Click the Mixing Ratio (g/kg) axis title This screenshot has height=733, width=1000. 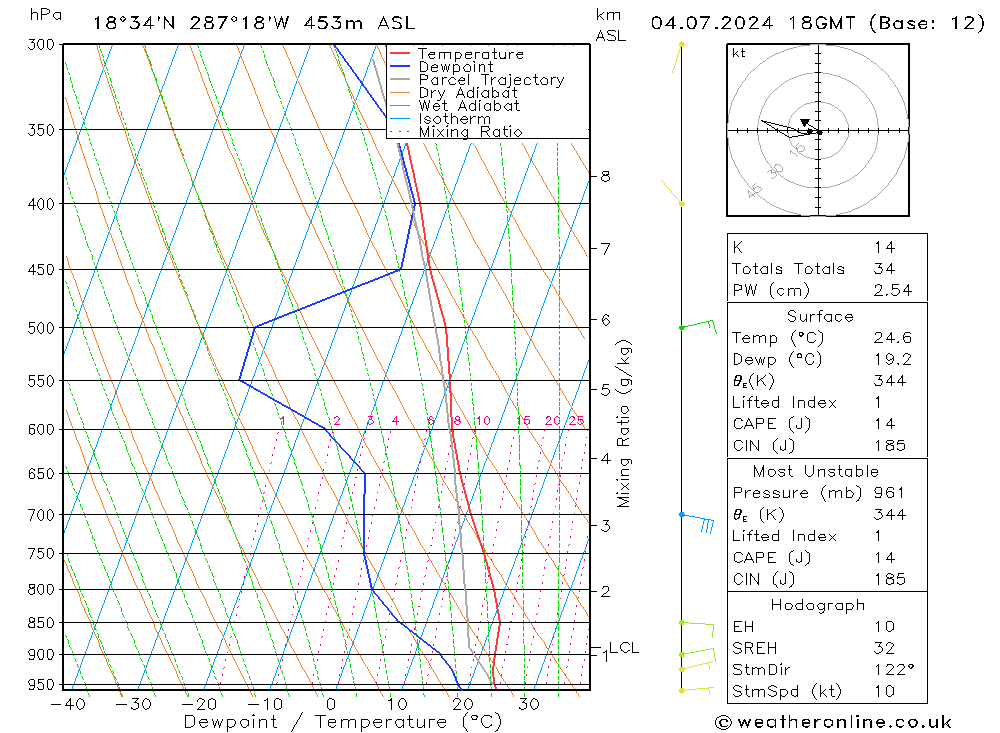623,424
